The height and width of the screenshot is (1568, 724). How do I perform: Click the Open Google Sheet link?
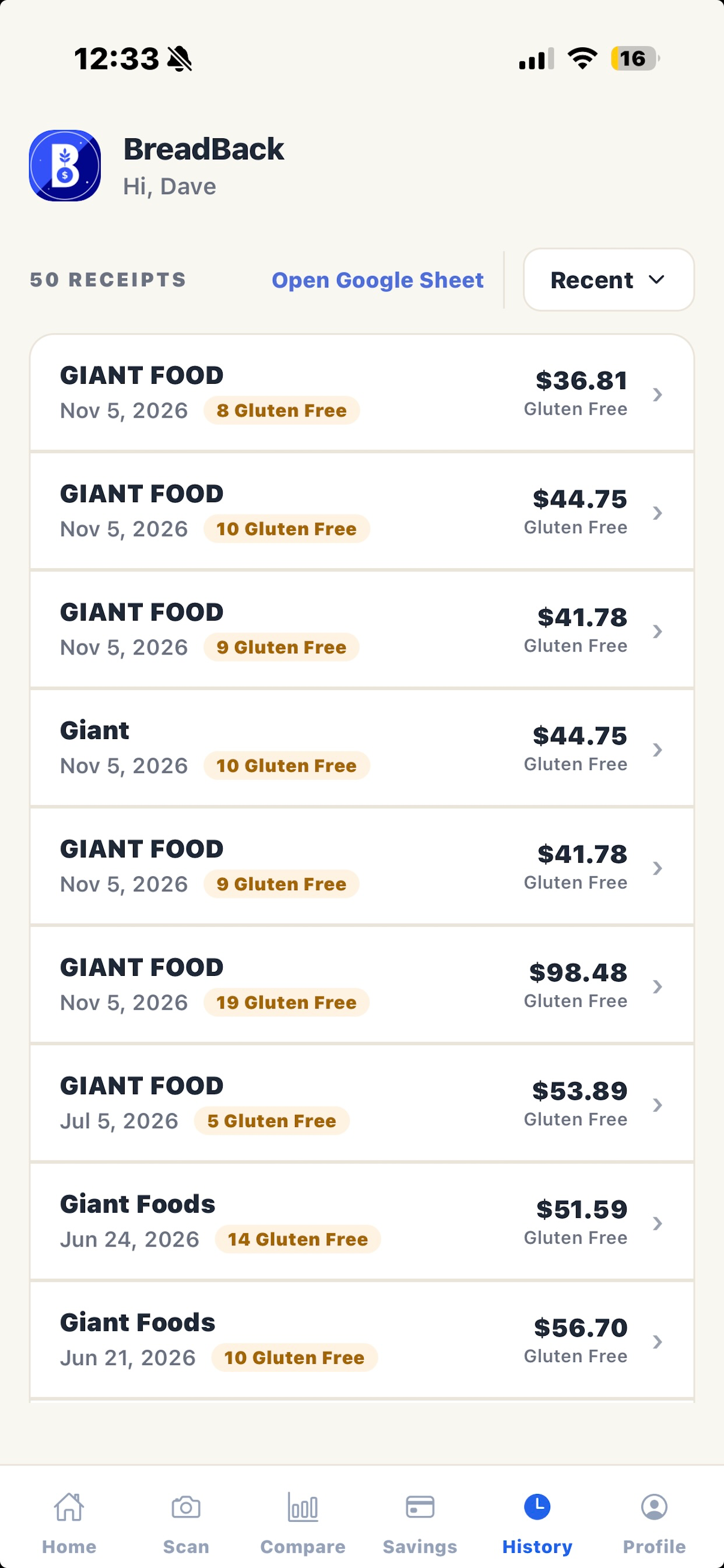pyautogui.click(x=377, y=280)
